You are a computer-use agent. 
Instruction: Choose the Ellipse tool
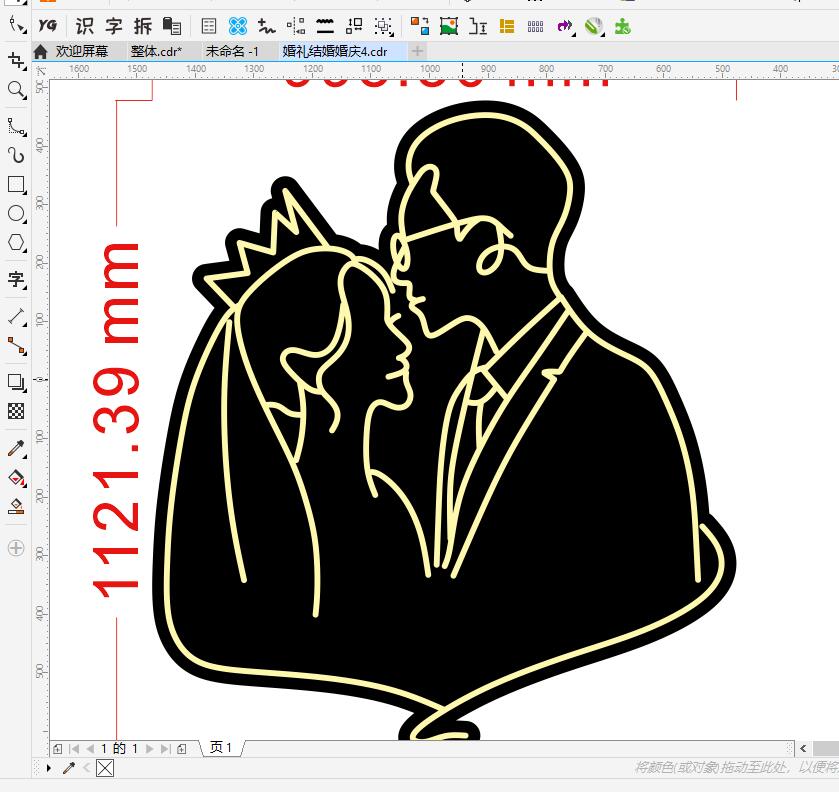16,214
